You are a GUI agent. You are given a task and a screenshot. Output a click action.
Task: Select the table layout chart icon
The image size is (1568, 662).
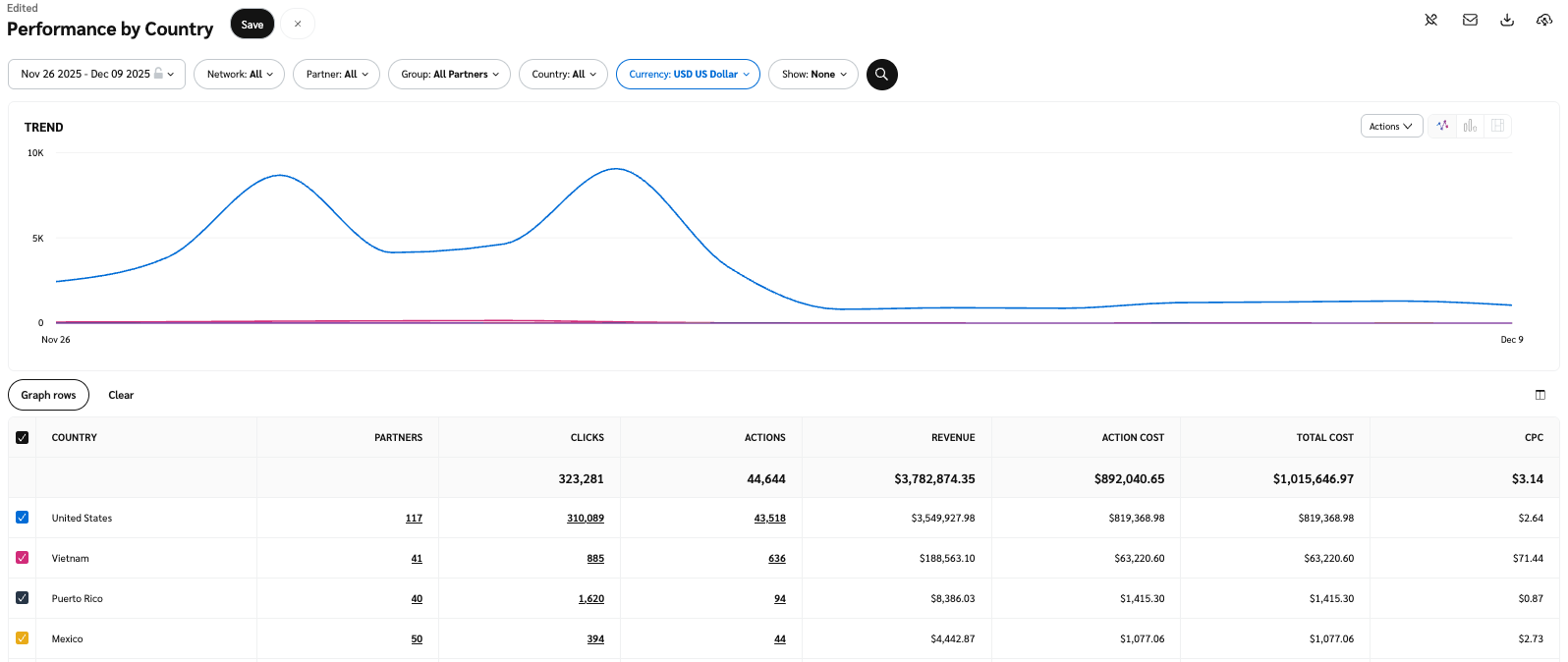(x=1497, y=126)
